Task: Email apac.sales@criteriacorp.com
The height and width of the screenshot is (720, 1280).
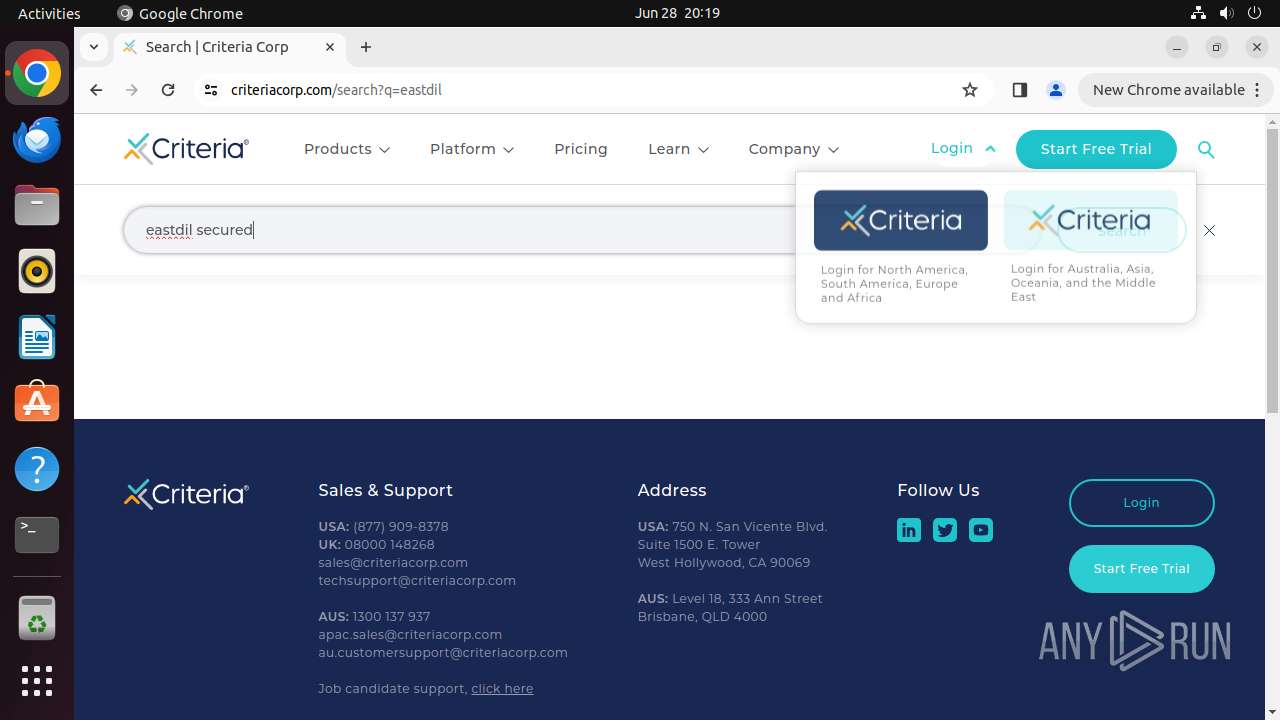Action: (410, 634)
